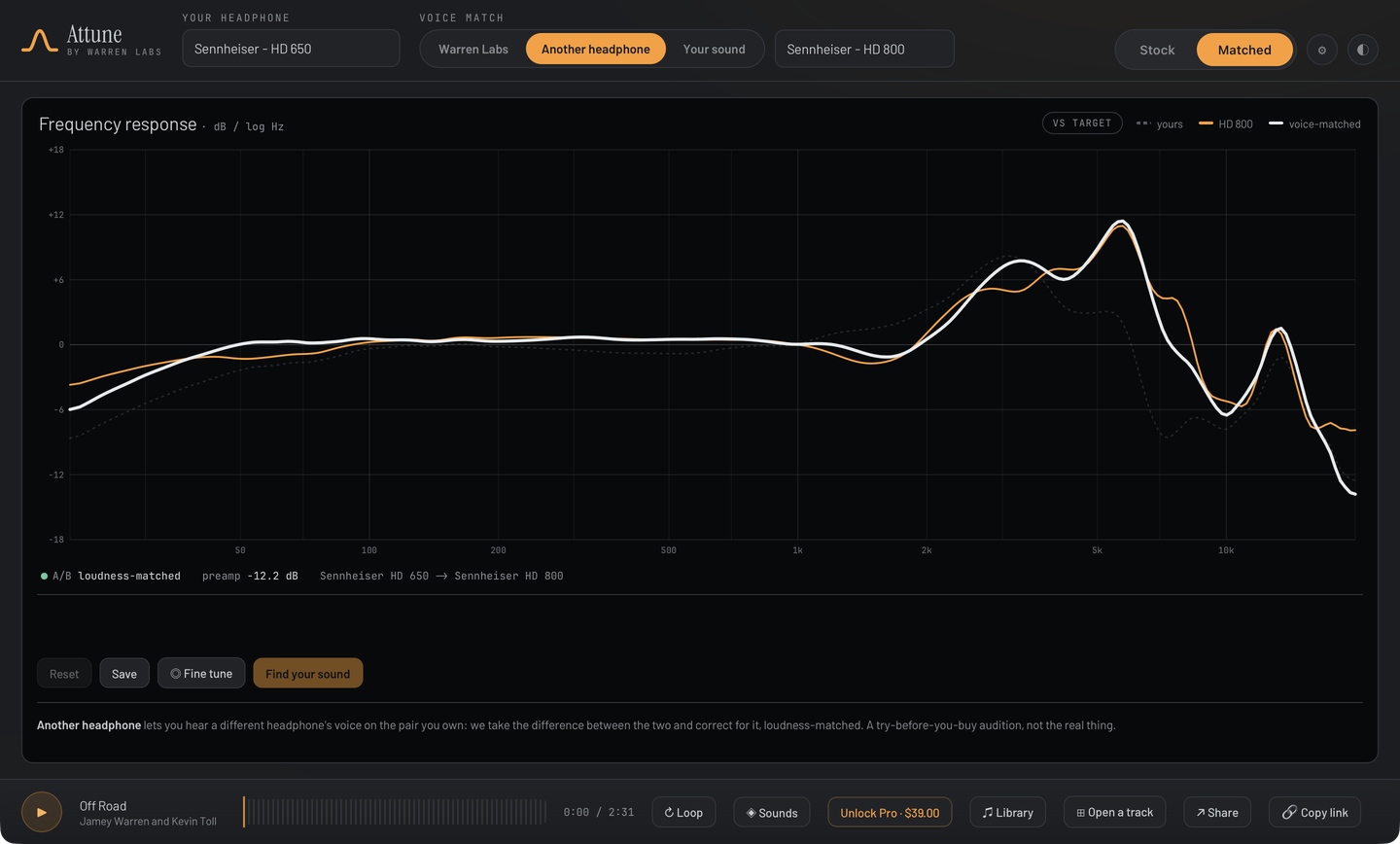Share the current voice match

tap(1217, 812)
